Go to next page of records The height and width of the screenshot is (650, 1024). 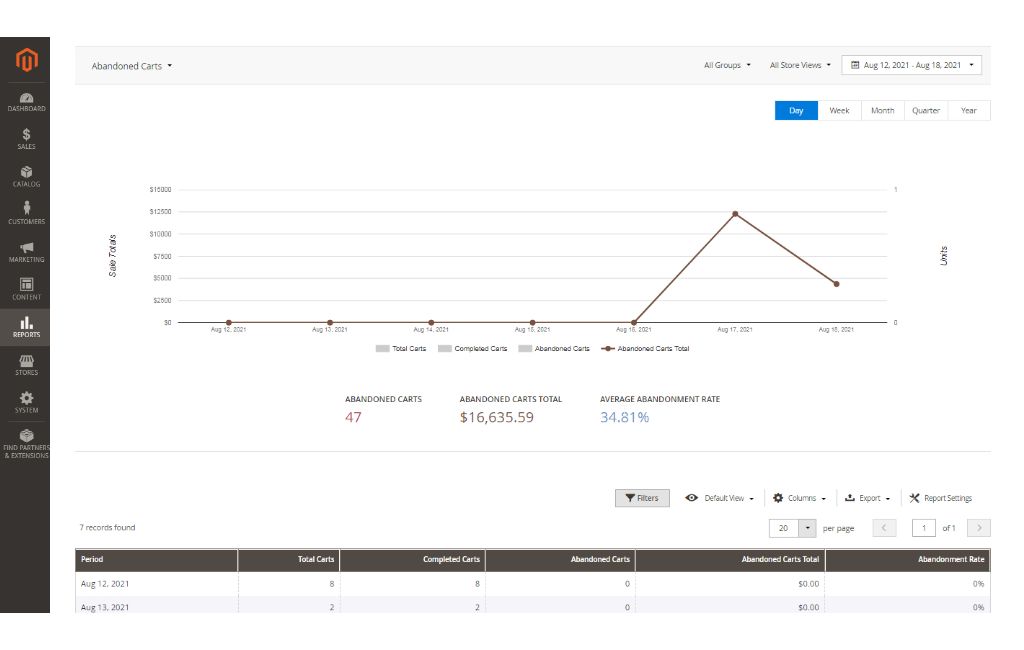[x=979, y=528]
